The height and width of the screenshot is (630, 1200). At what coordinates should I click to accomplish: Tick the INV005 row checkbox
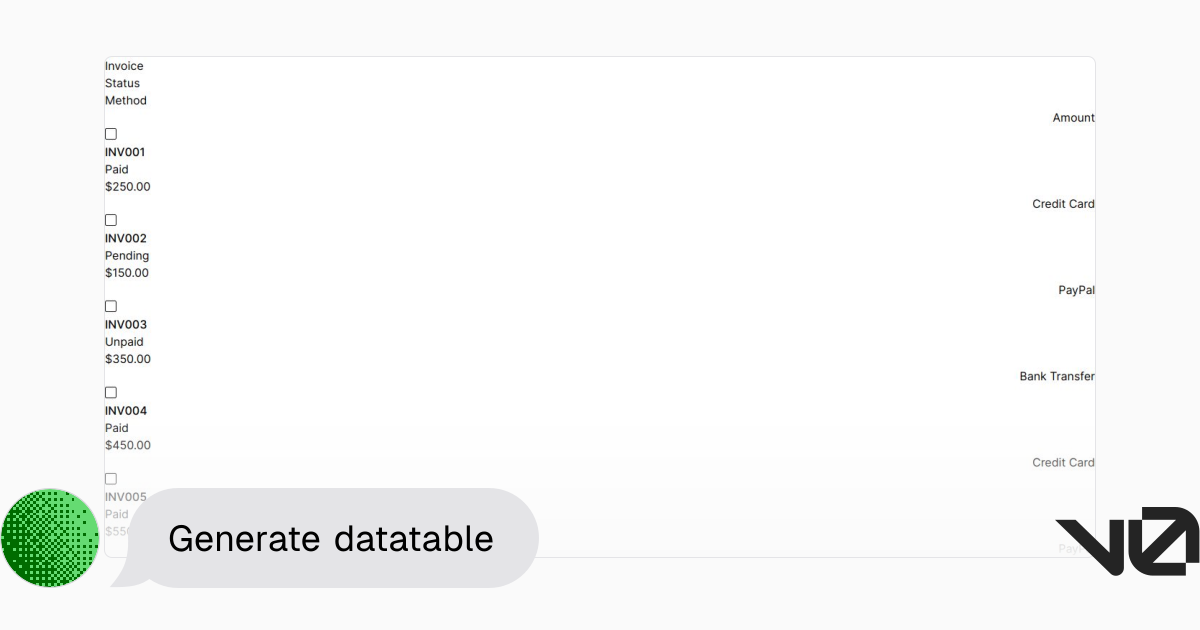[x=110, y=478]
